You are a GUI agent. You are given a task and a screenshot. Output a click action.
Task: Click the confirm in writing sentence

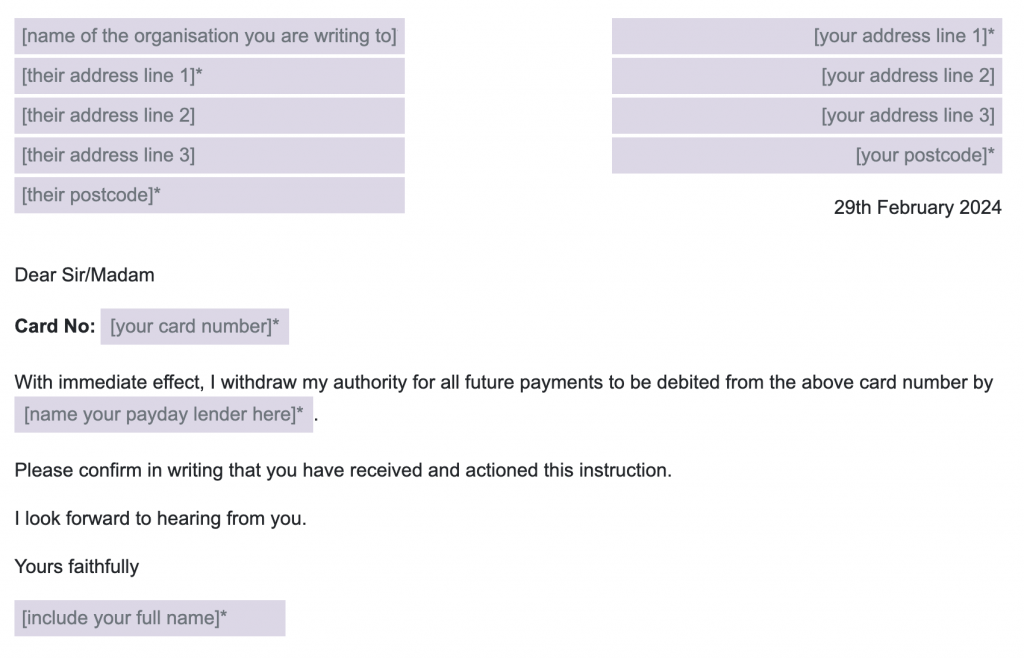tap(343, 471)
